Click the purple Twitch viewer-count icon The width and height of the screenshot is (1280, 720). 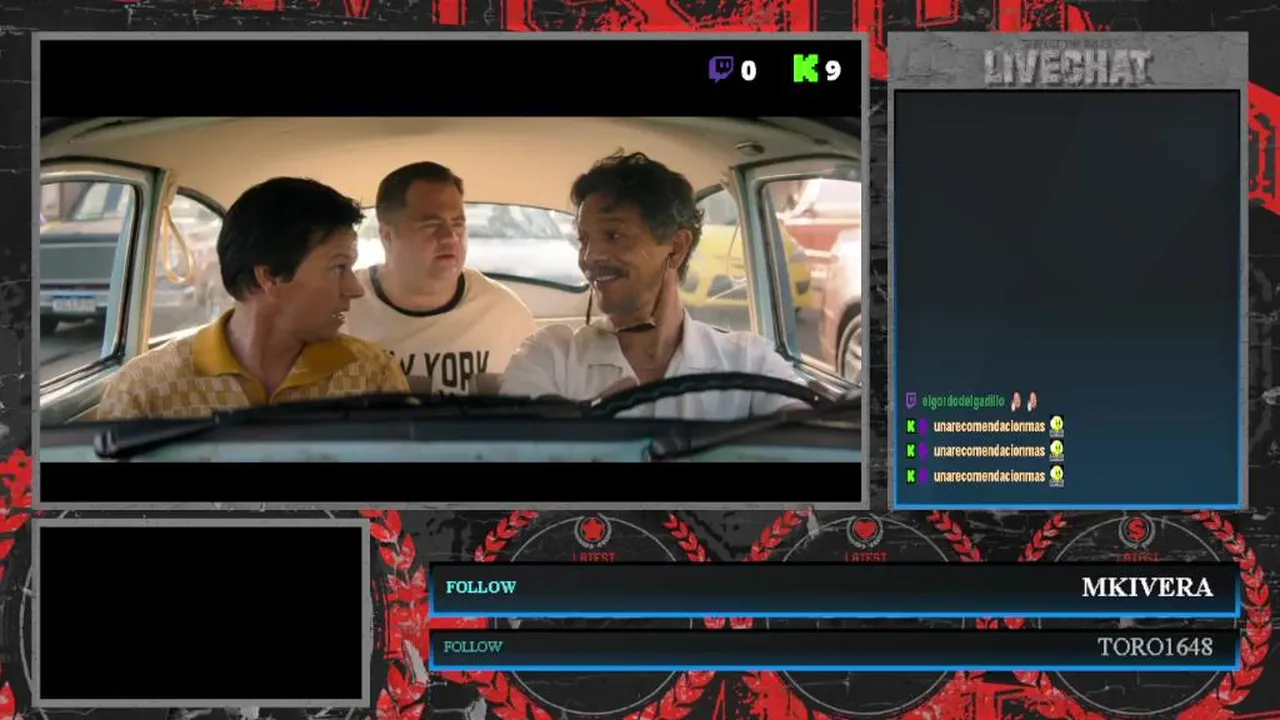(721, 69)
